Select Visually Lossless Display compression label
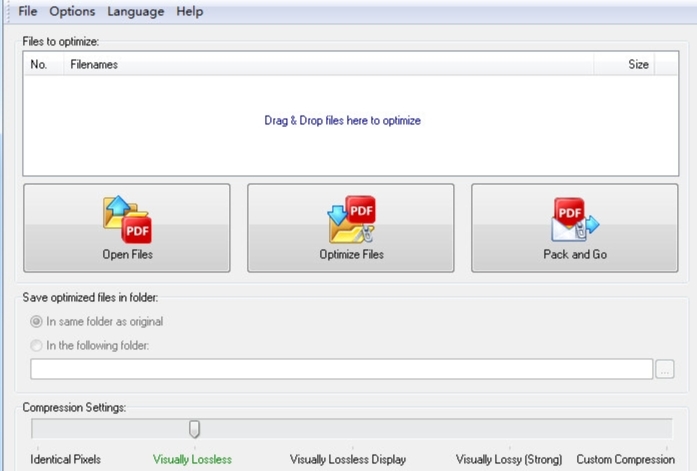Image resolution: width=697 pixels, height=471 pixels. (348, 459)
